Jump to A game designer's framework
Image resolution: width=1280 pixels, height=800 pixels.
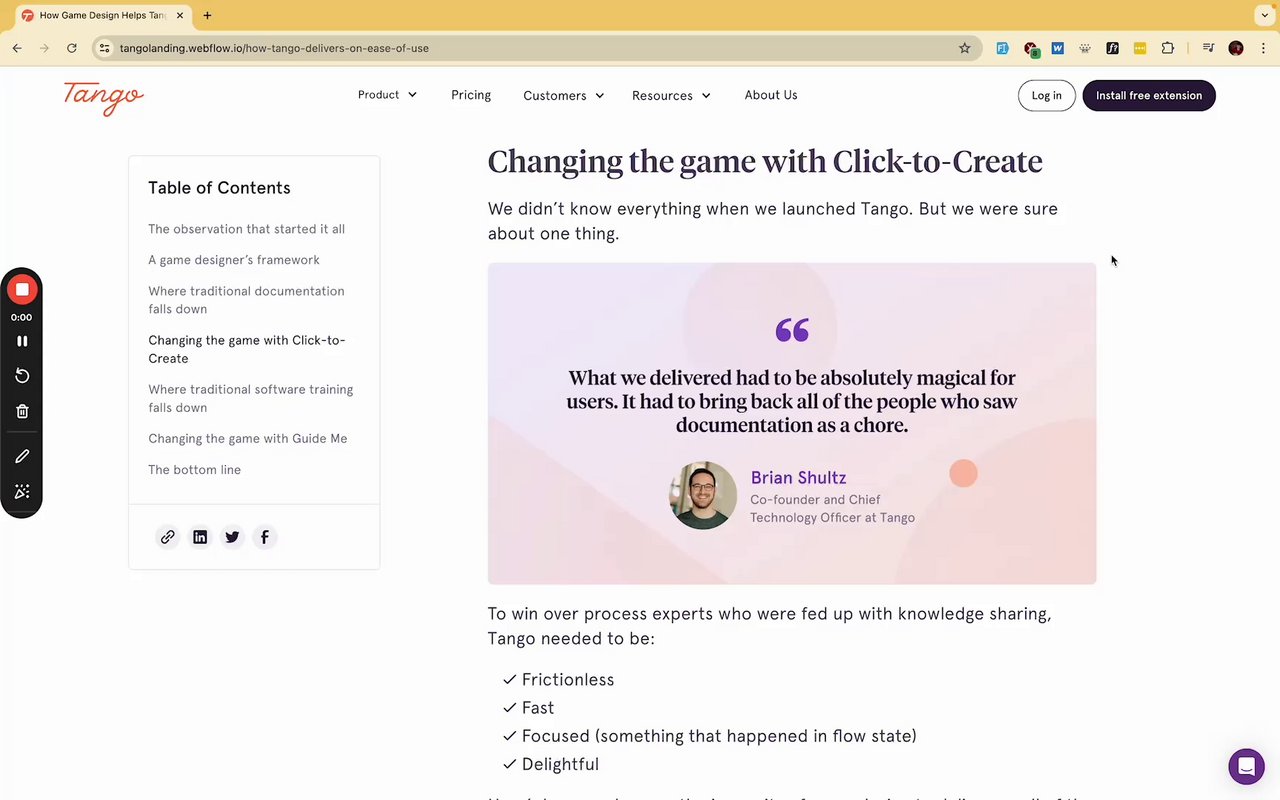pyautogui.click(x=234, y=260)
